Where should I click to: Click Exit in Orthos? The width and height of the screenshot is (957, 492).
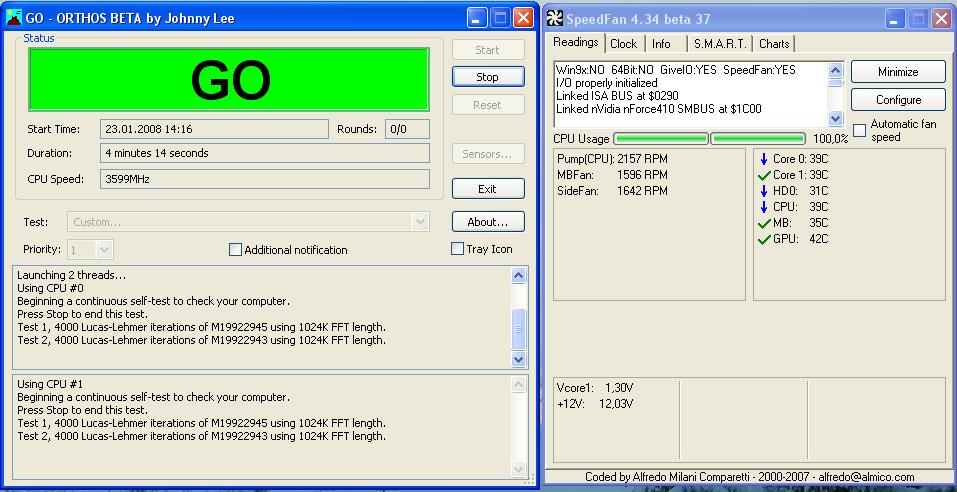[488, 189]
